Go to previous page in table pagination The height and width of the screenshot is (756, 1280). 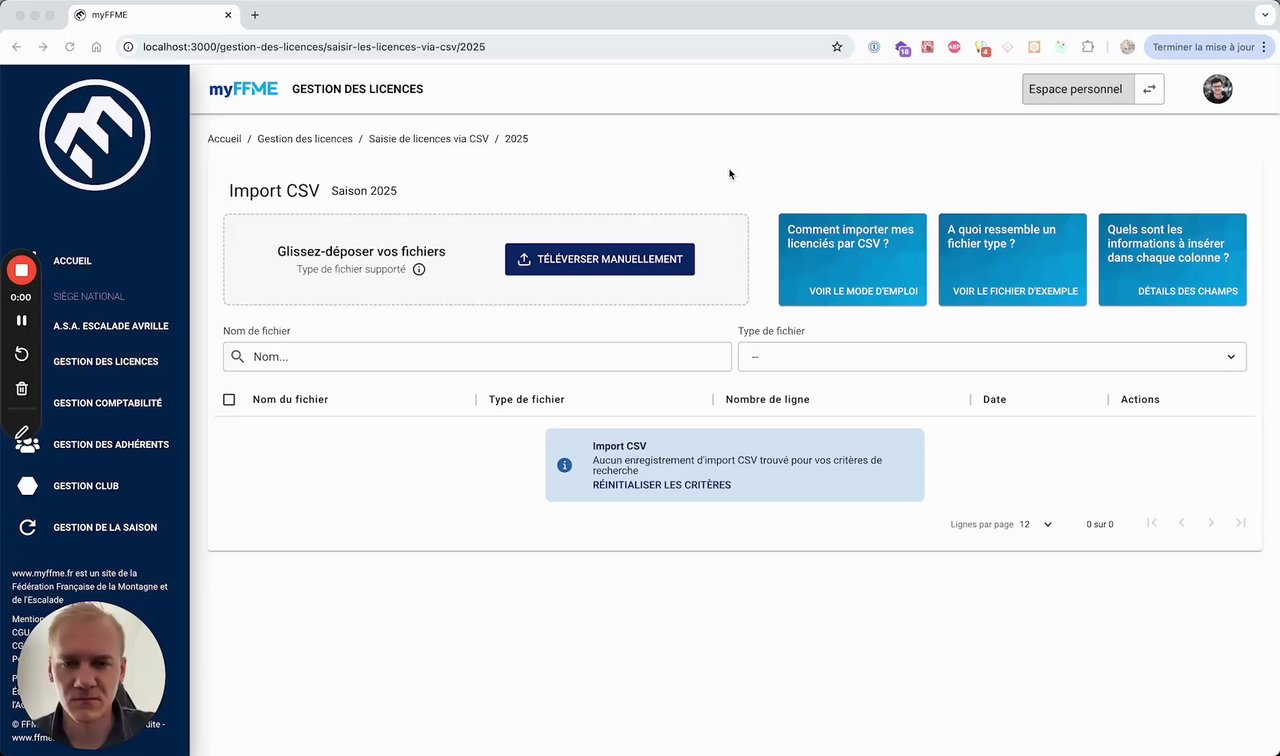click(x=1181, y=523)
